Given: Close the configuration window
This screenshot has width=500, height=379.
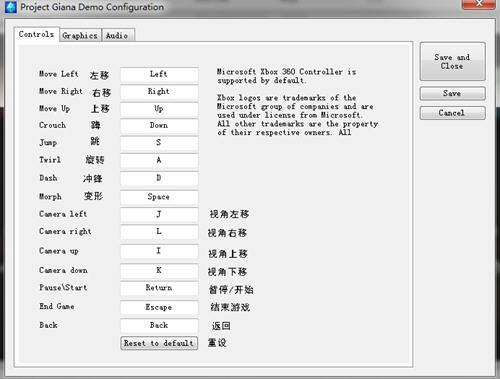Looking at the screenshot, I should point(479,4).
